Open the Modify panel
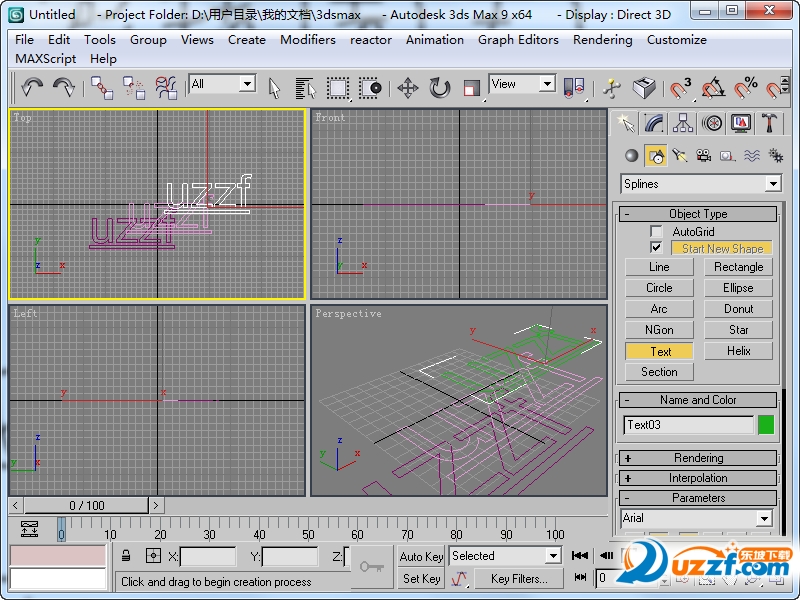 [x=655, y=122]
